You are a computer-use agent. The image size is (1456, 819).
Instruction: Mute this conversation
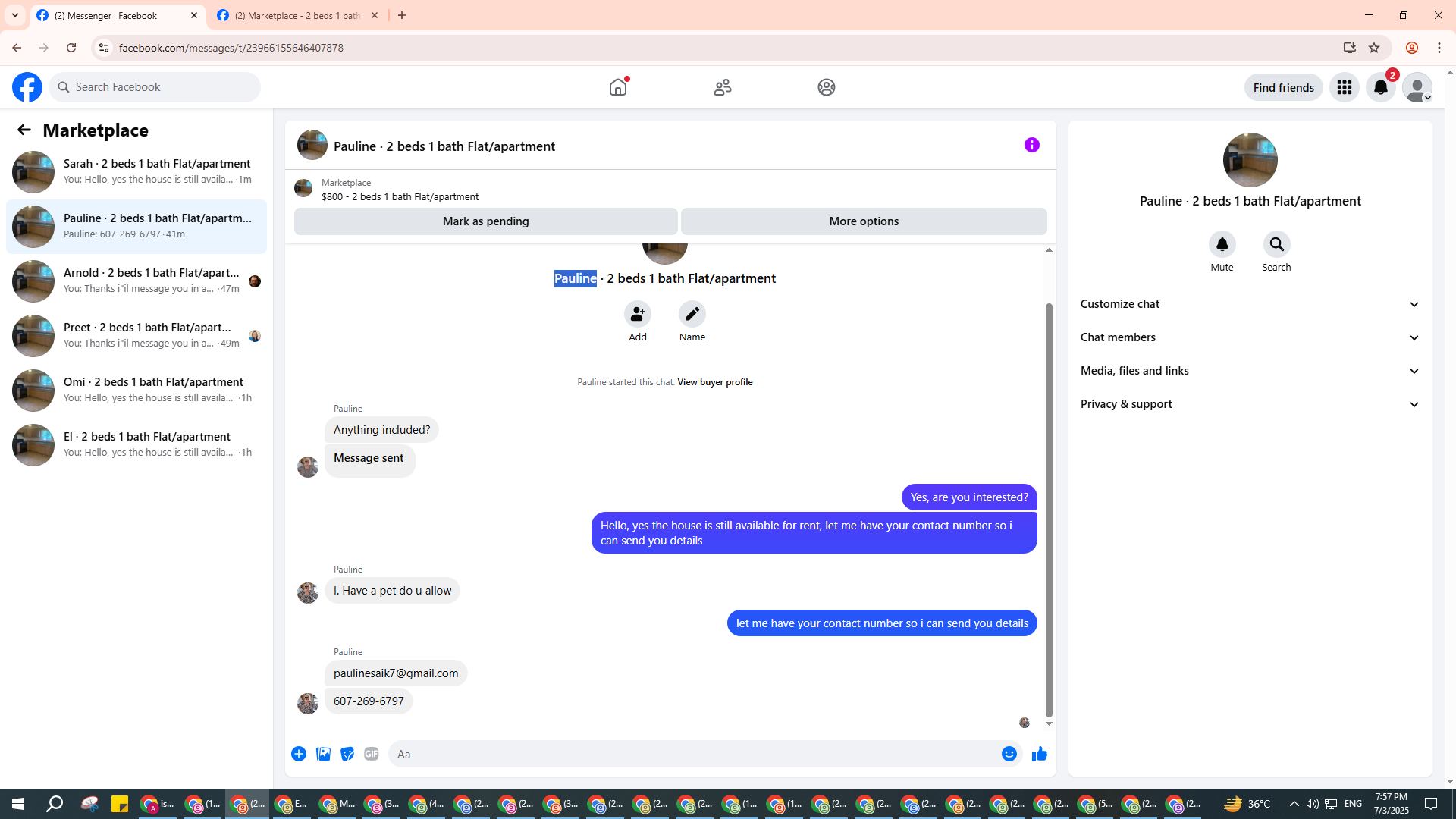(x=1222, y=245)
